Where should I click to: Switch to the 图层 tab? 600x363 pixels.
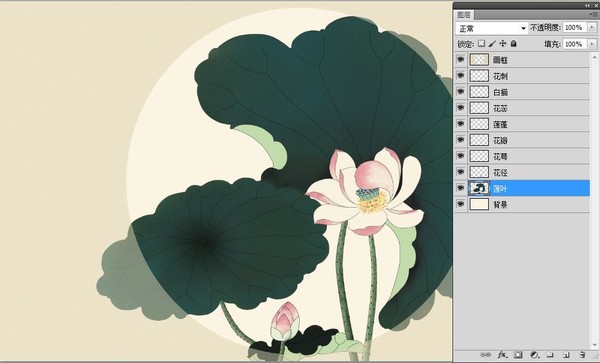point(464,15)
